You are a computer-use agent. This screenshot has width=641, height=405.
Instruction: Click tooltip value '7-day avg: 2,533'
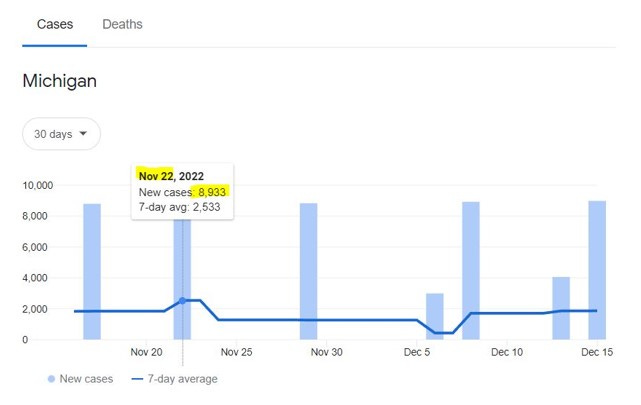pos(179,207)
